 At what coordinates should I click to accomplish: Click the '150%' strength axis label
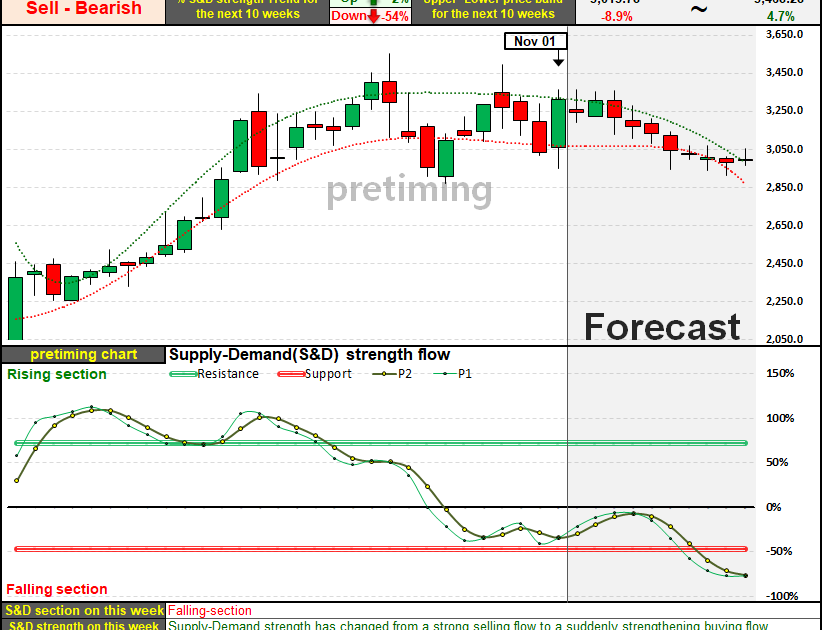(780, 374)
